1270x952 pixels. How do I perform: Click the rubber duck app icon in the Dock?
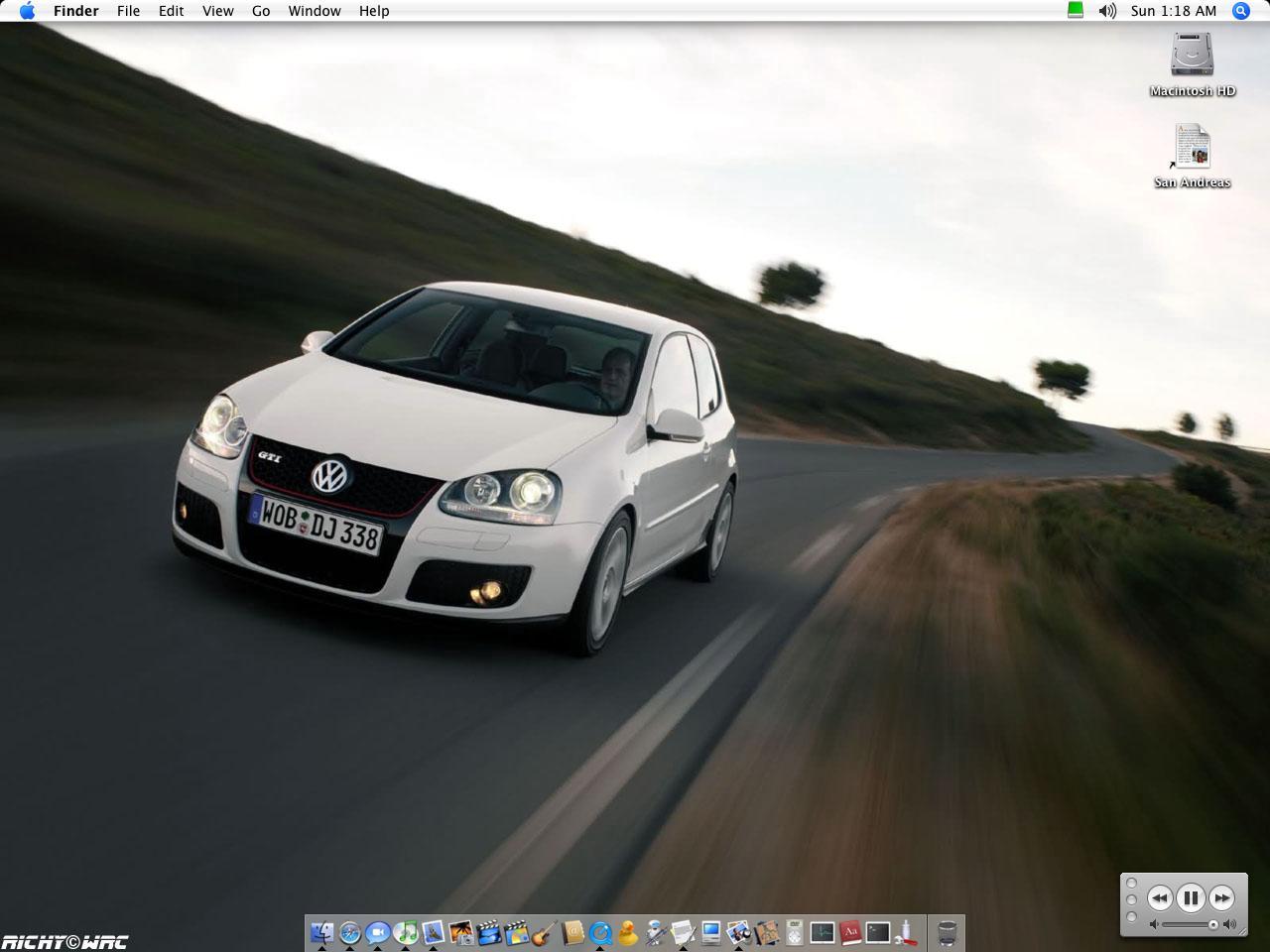click(x=627, y=932)
